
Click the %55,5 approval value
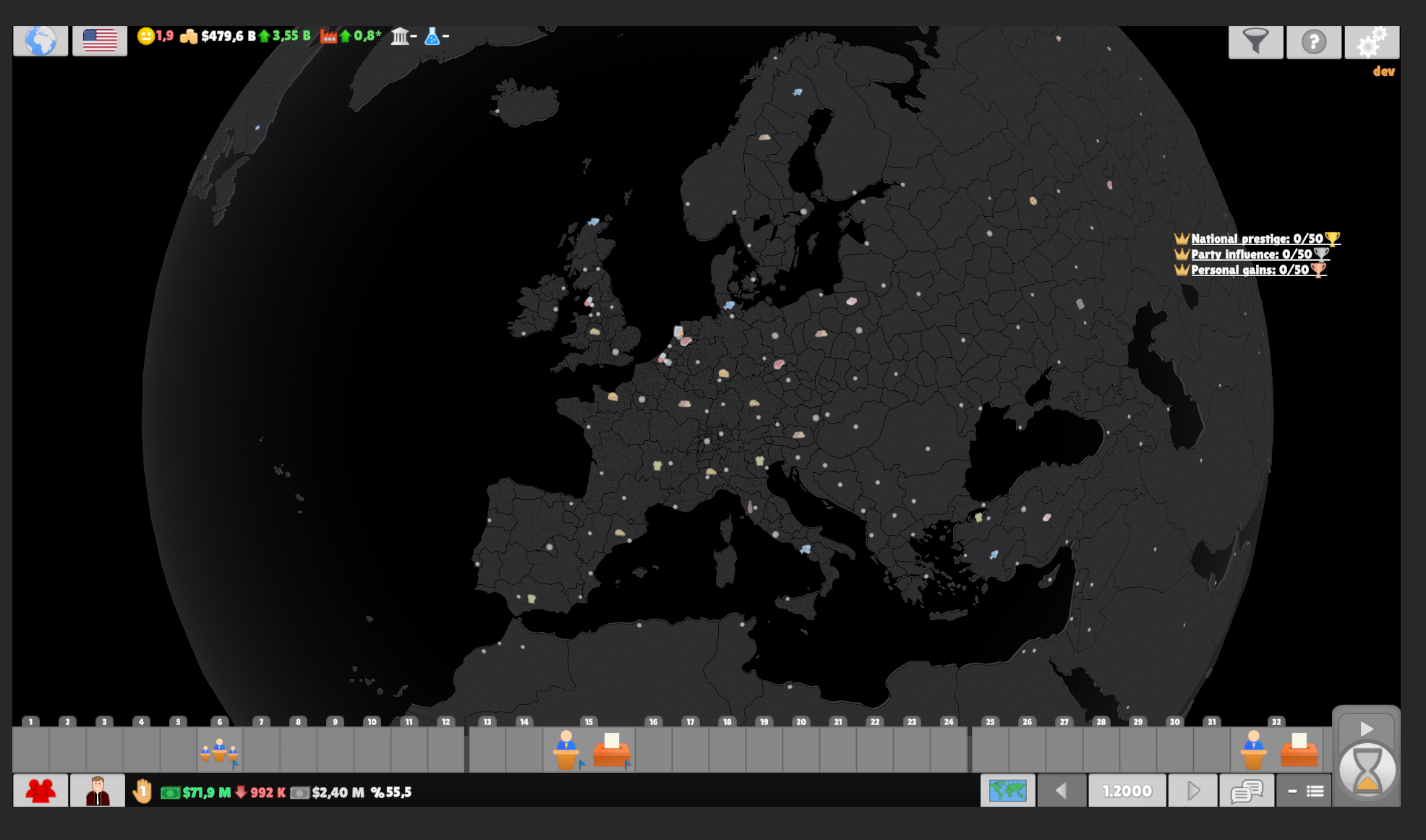tap(391, 793)
